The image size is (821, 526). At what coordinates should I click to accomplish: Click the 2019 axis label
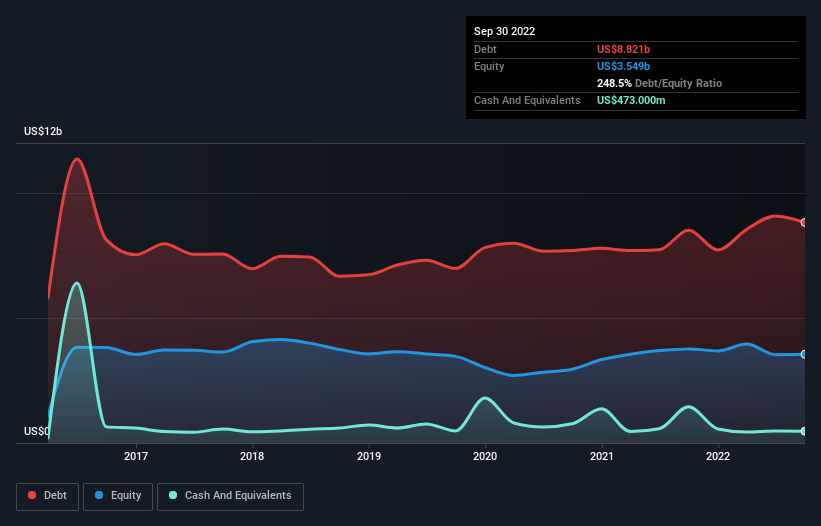click(x=369, y=456)
